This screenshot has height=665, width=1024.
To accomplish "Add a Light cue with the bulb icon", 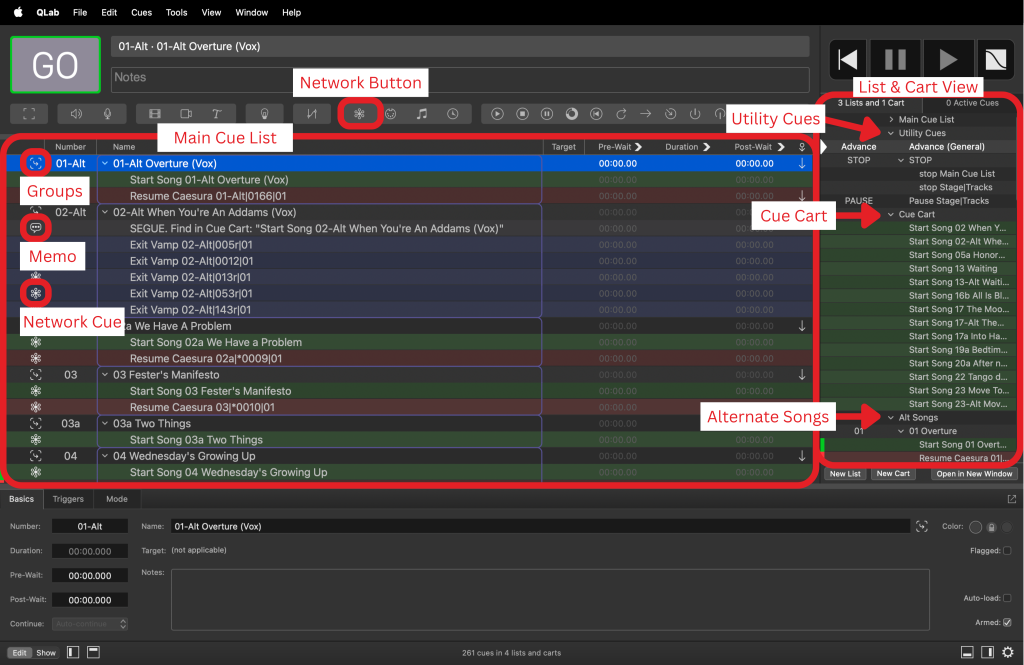I will click(x=264, y=114).
